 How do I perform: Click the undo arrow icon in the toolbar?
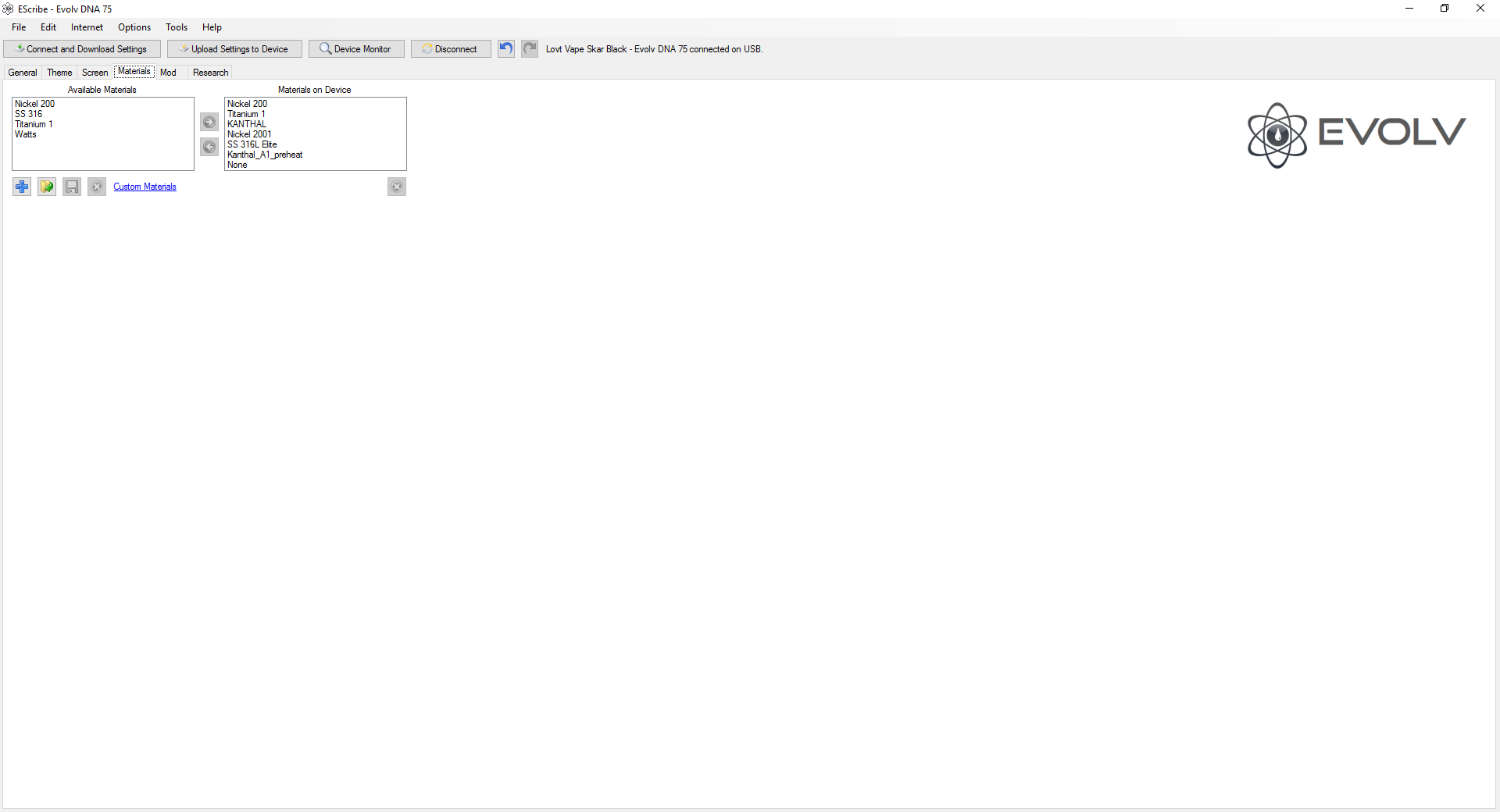click(x=506, y=48)
